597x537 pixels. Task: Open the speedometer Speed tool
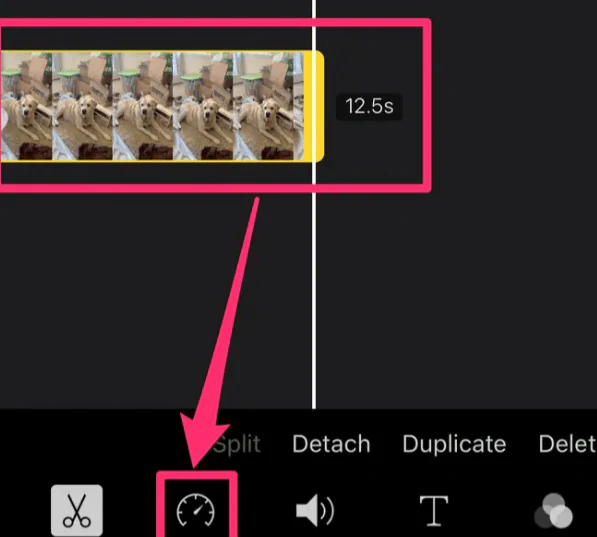click(196, 510)
